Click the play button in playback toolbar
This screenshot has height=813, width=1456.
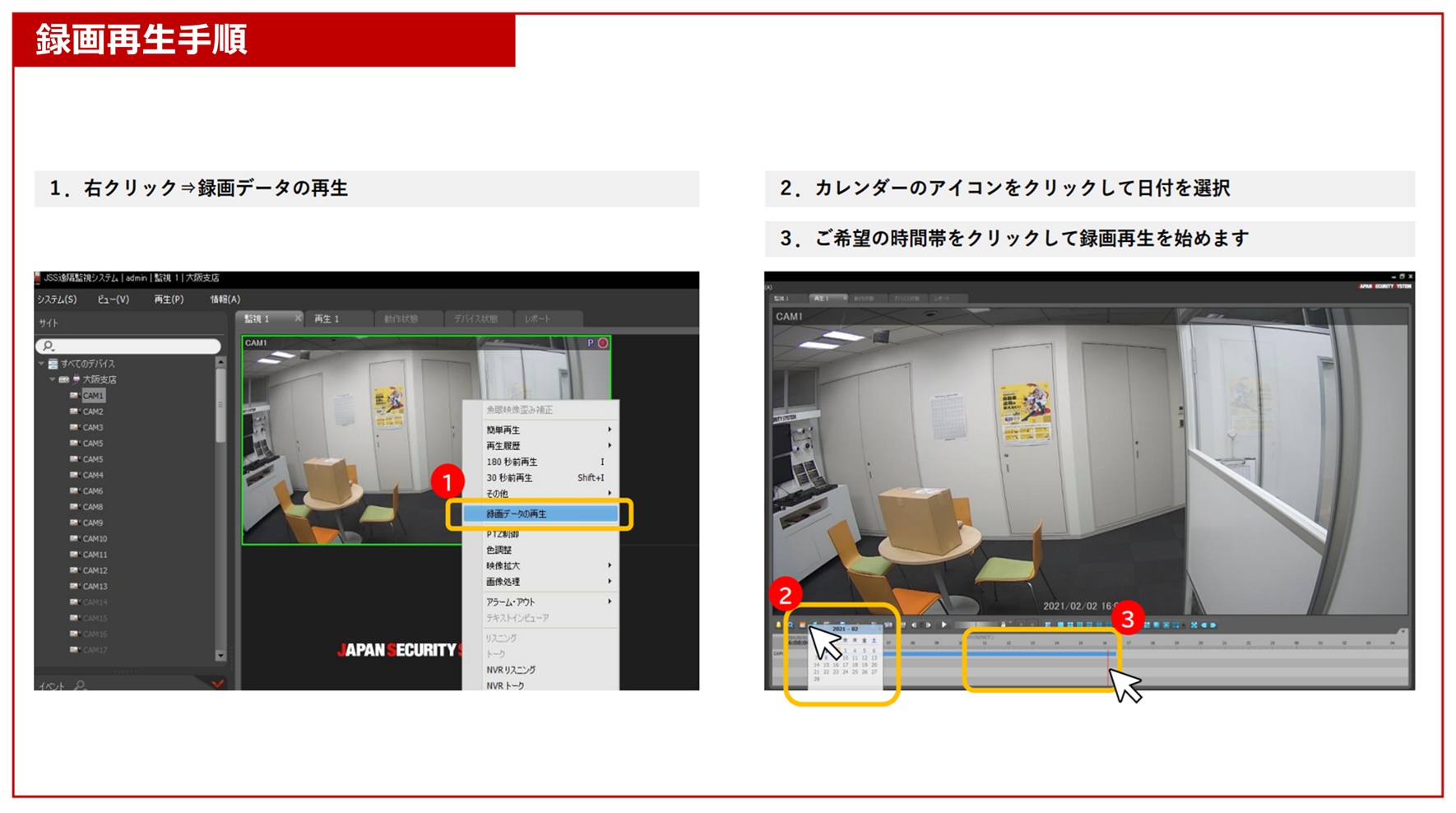click(x=944, y=625)
